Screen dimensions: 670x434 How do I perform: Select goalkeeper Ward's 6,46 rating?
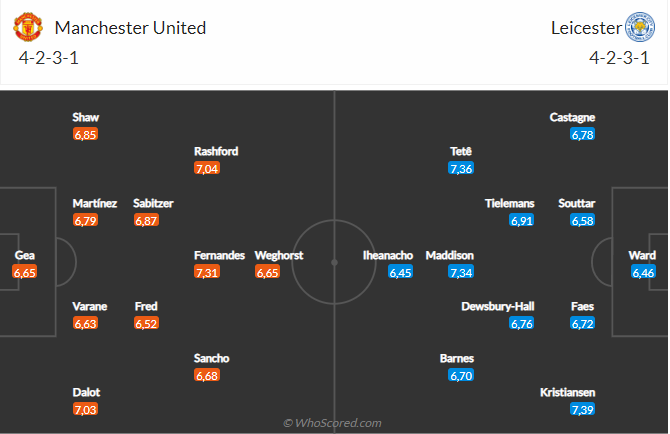pyautogui.click(x=644, y=272)
